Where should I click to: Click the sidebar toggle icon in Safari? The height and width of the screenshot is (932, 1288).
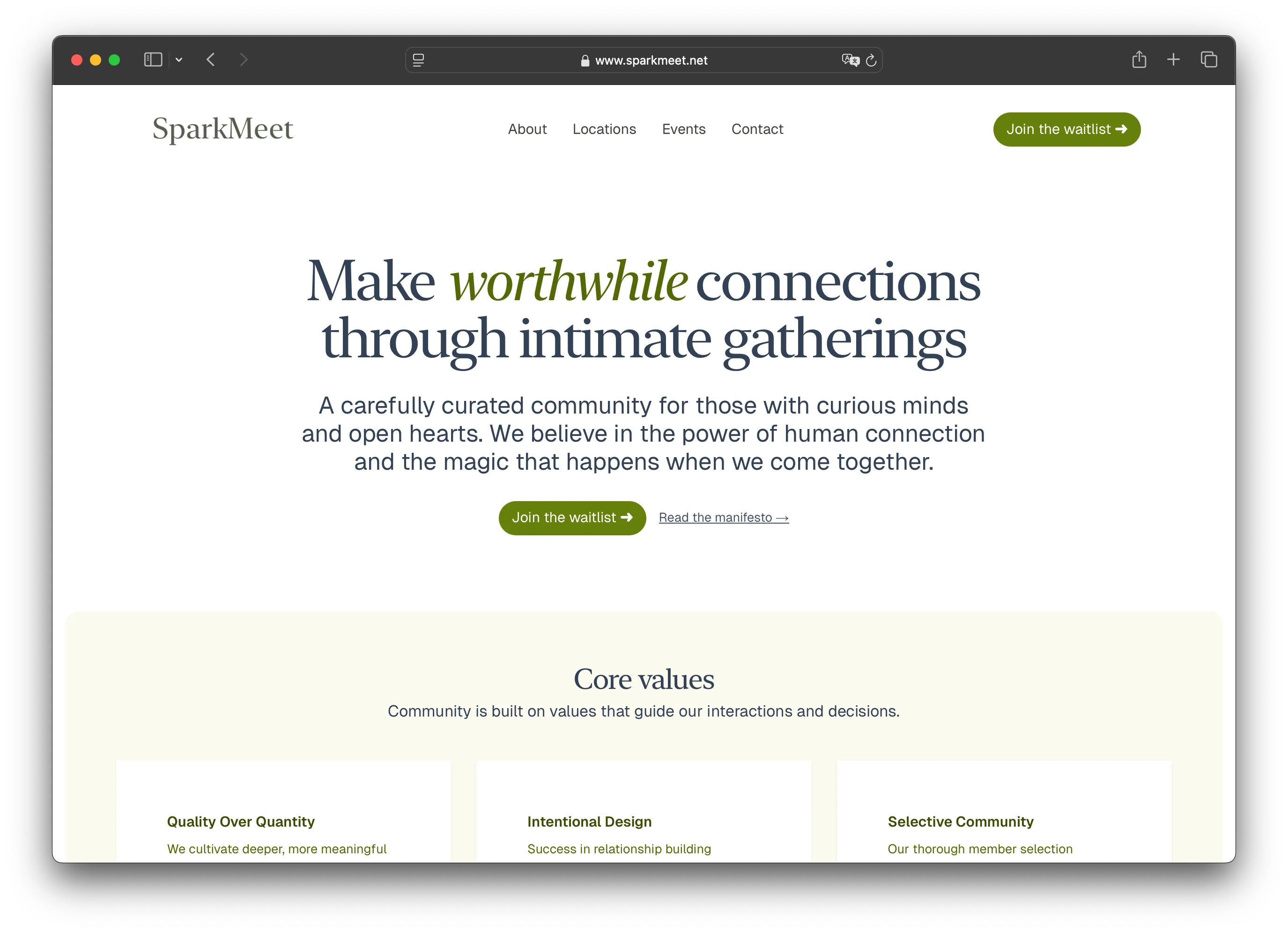pyautogui.click(x=153, y=60)
